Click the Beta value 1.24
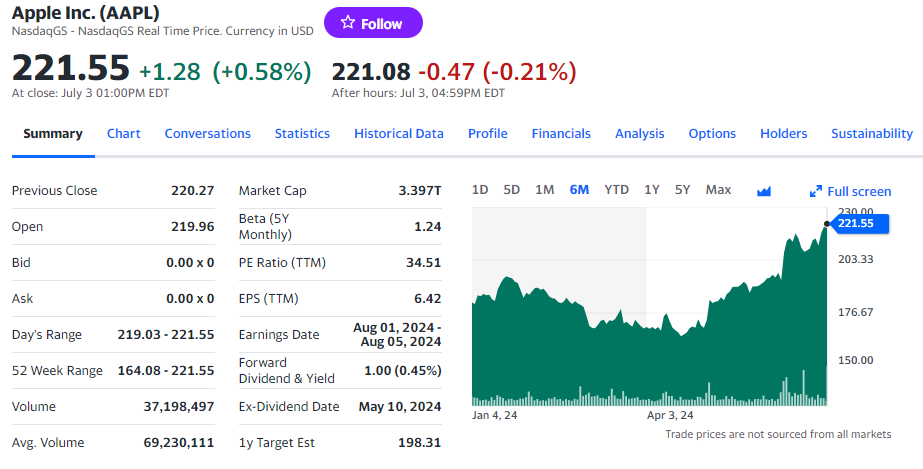This screenshot has width=923, height=469. (x=427, y=227)
